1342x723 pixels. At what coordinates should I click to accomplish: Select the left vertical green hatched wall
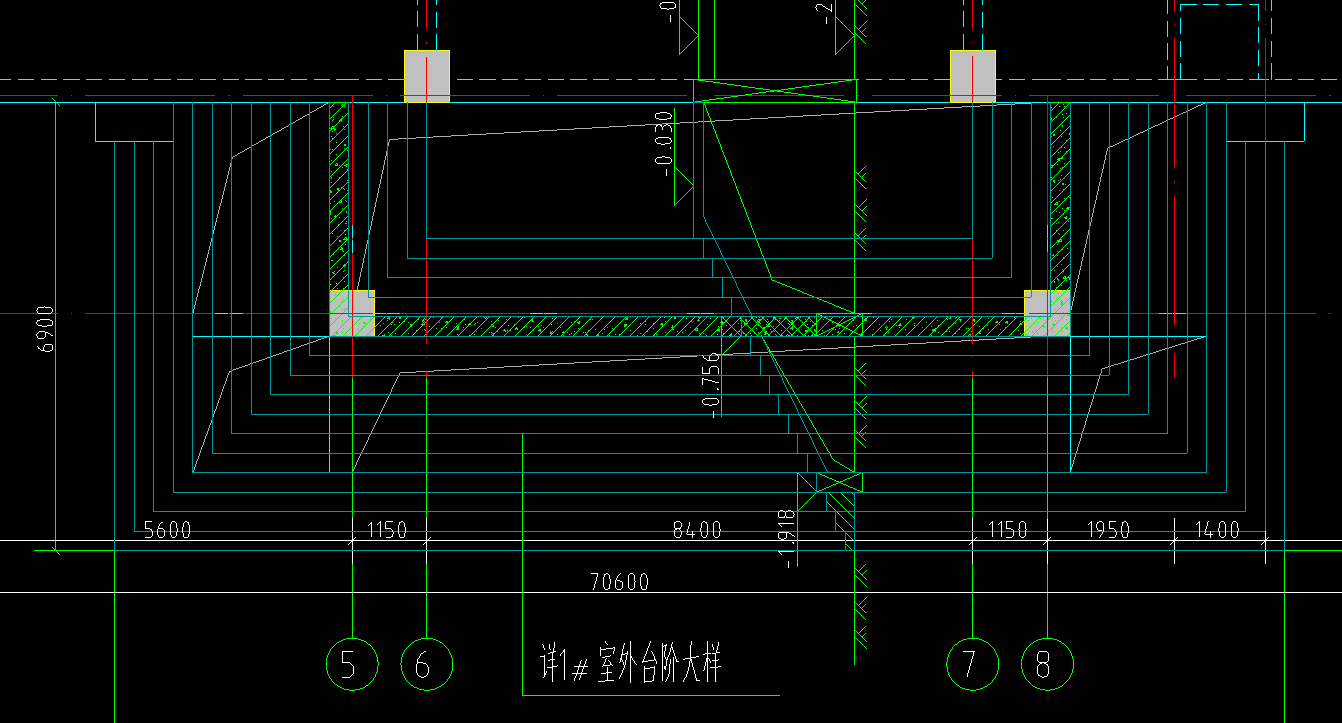tap(341, 196)
